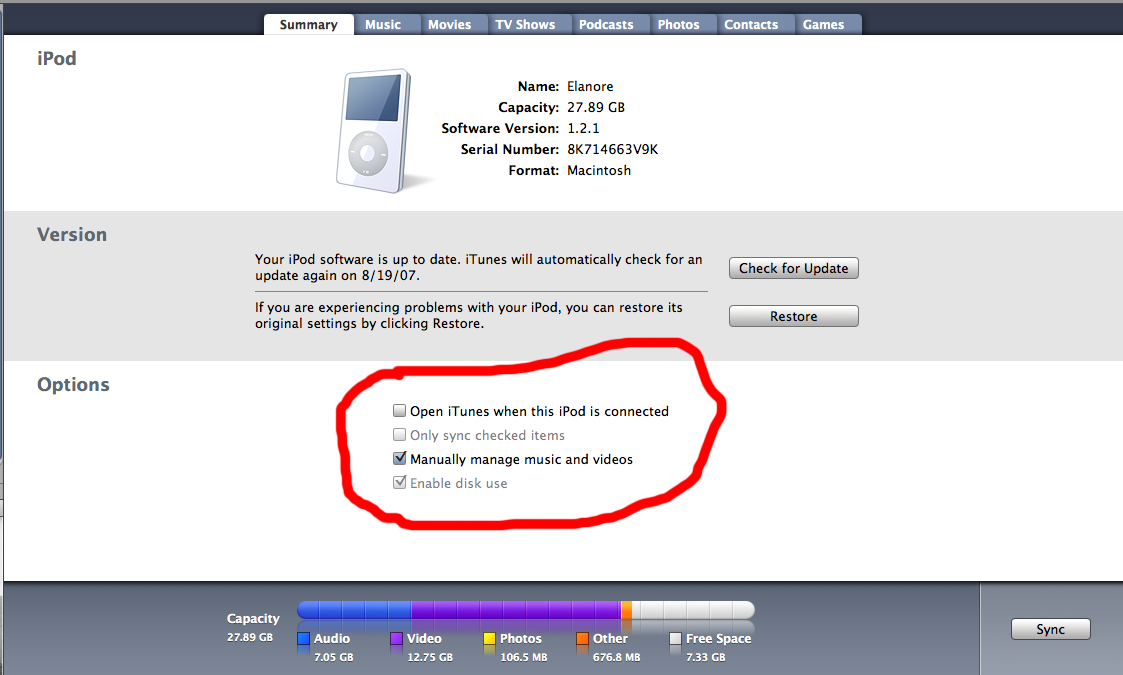Click the purple Video legend swatch
This screenshot has height=675, width=1123.
tap(397, 638)
